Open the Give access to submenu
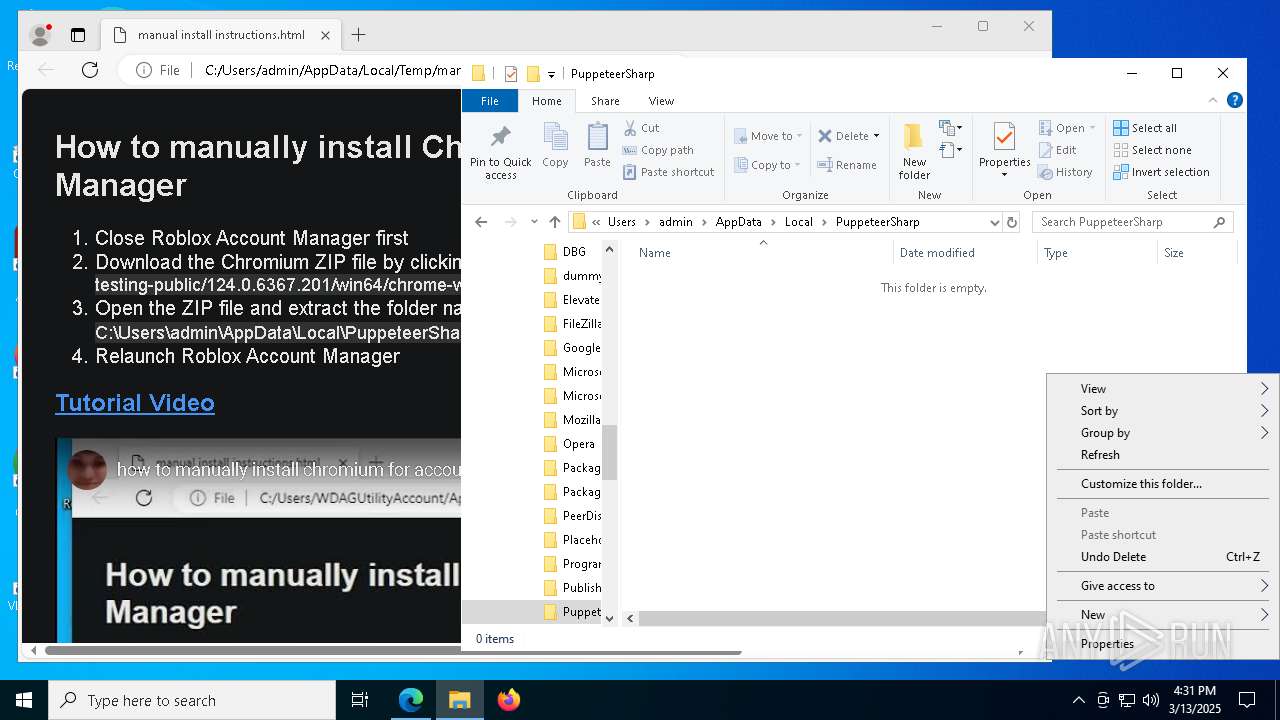 click(x=1163, y=586)
